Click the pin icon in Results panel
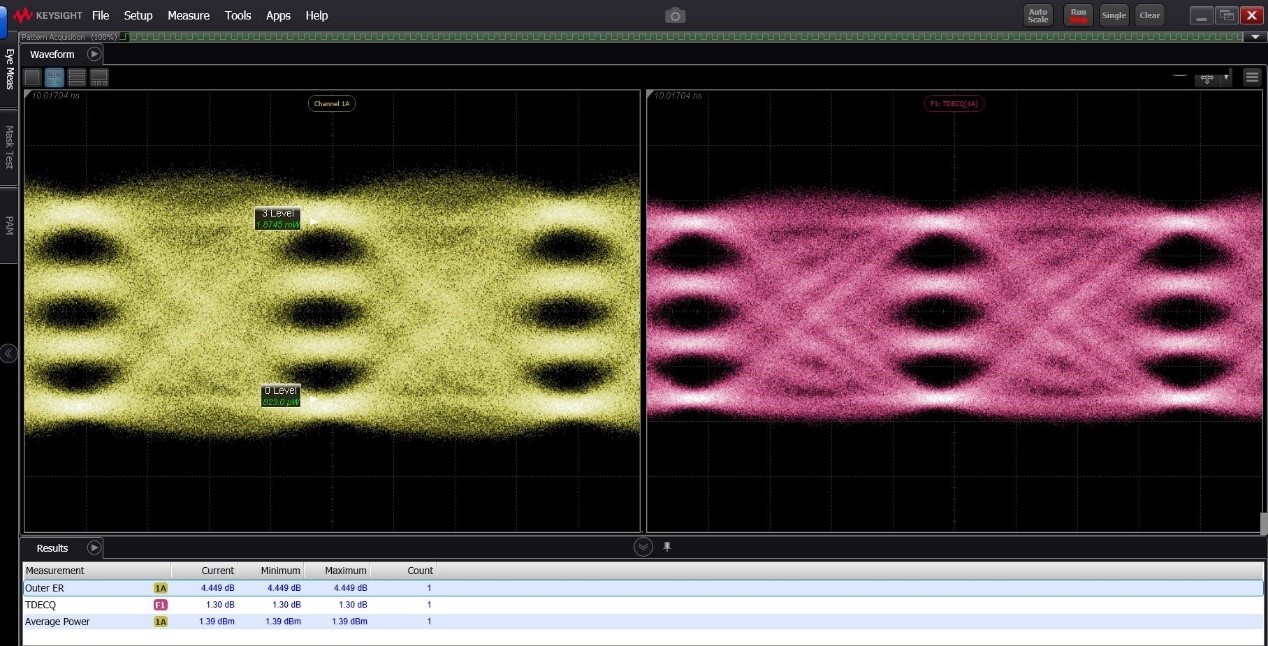The image size is (1268, 646). (x=667, y=547)
